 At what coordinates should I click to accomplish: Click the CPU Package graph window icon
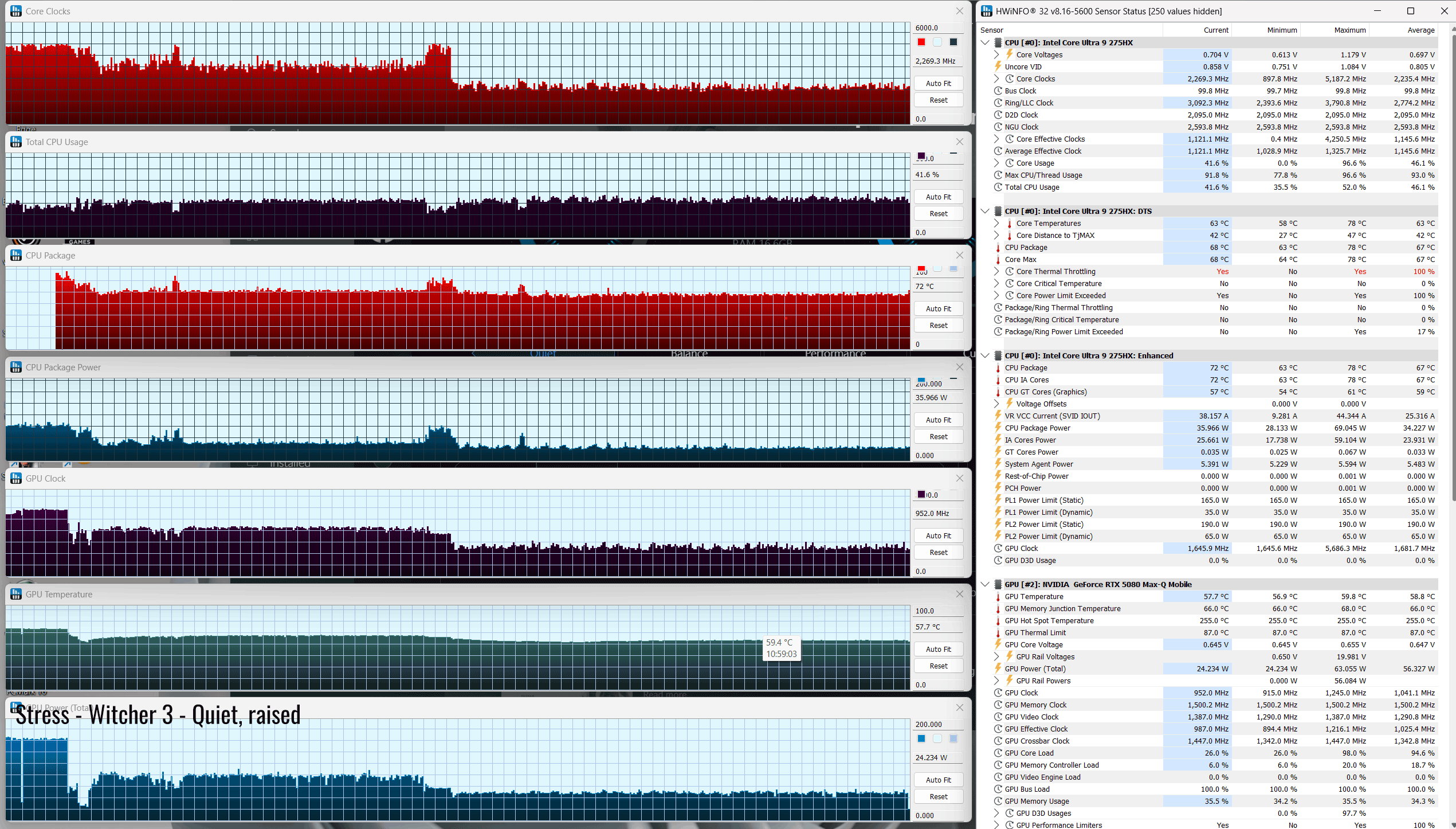coord(16,255)
